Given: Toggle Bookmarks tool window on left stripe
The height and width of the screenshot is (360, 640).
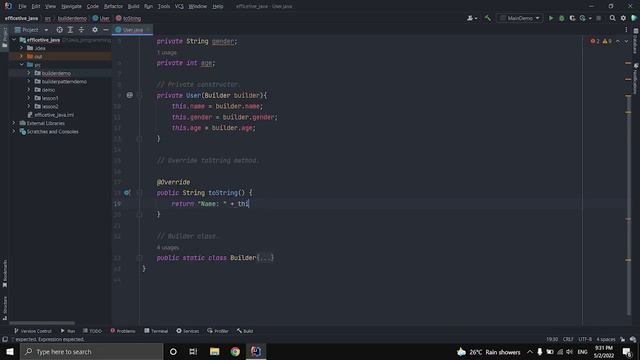Looking at the screenshot, I should [x=5, y=273].
